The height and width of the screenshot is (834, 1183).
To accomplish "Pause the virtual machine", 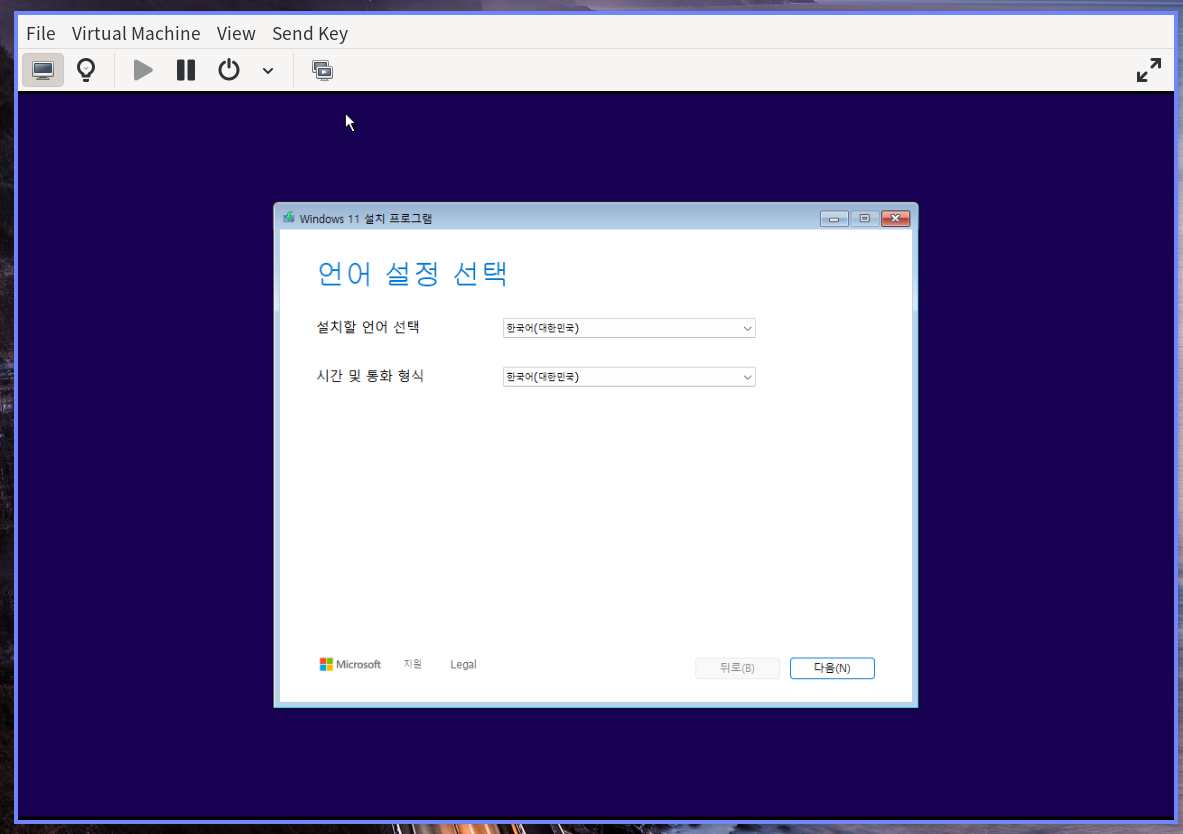I will (x=185, y=70).
